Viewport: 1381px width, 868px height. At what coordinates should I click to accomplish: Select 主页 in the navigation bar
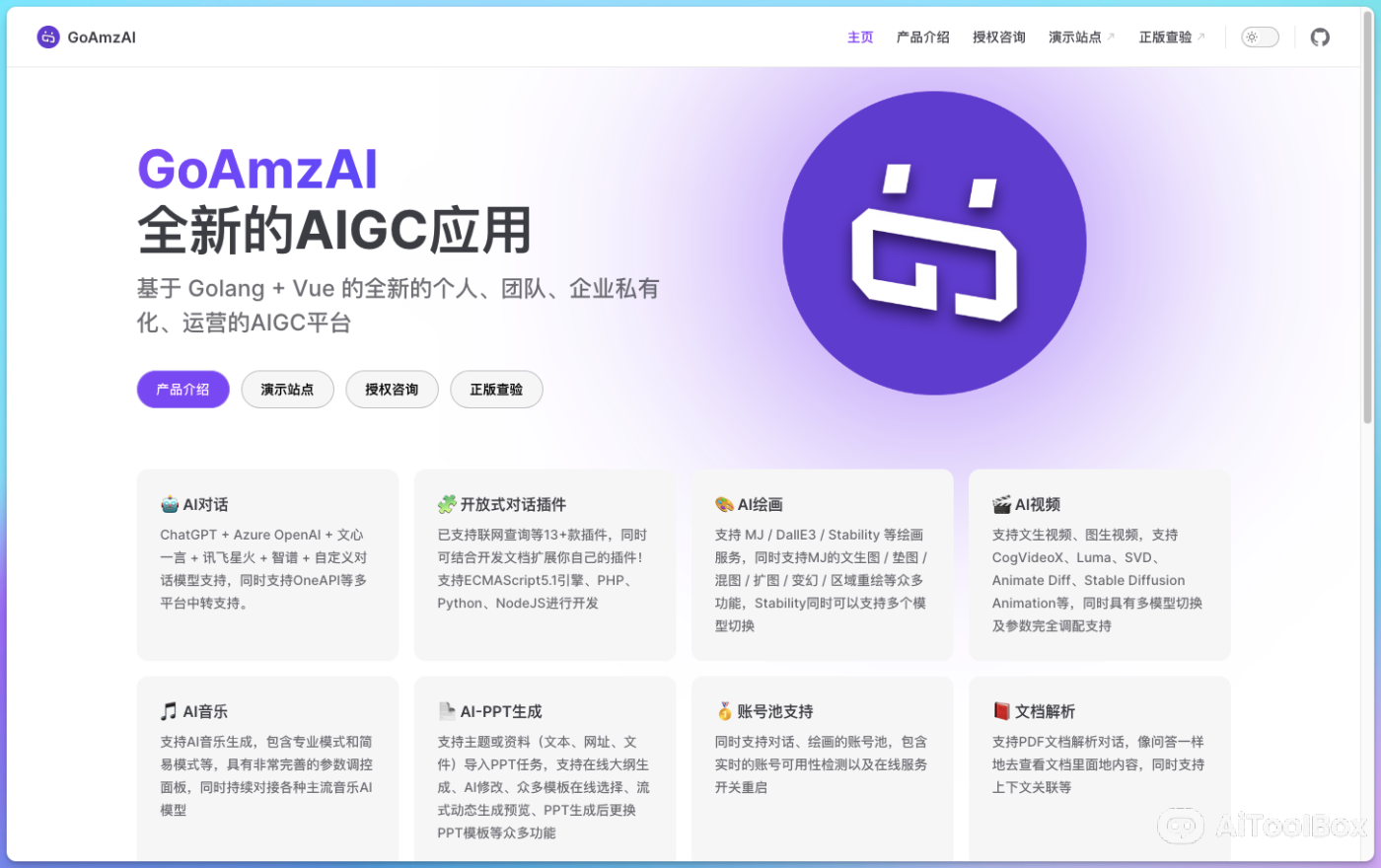tap(860, 37)
